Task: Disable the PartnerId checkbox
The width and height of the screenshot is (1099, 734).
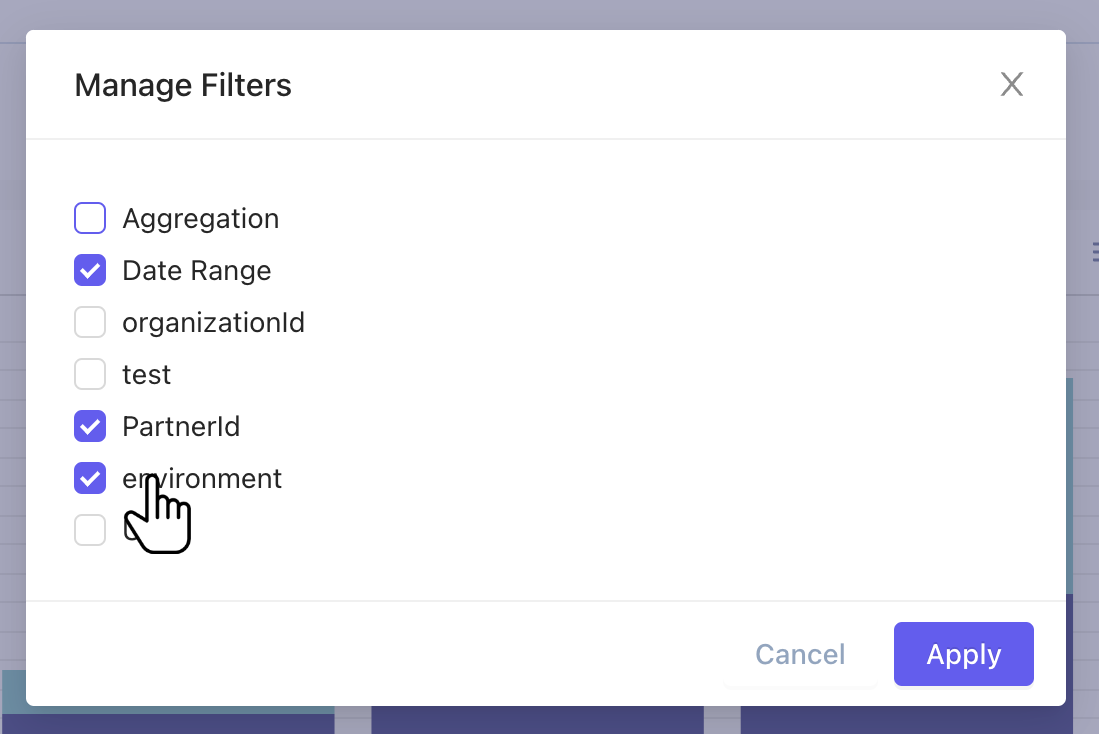Action: coord(90,427)
